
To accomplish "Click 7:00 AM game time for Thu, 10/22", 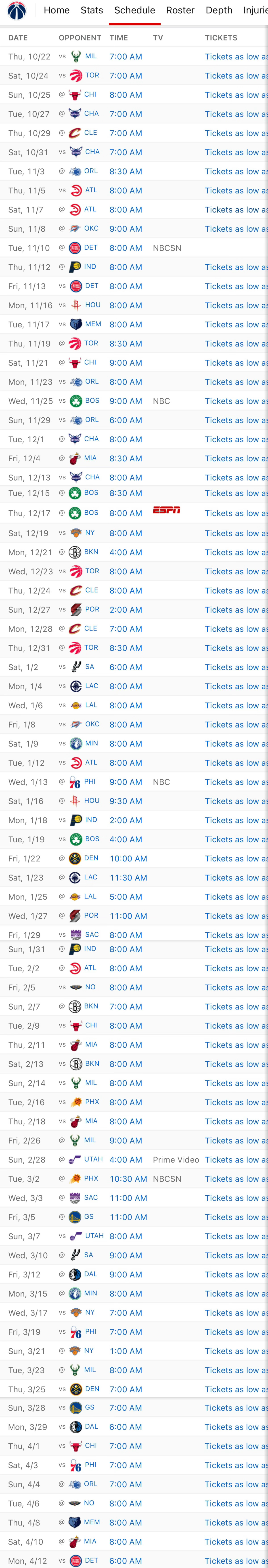I will 126,57.
